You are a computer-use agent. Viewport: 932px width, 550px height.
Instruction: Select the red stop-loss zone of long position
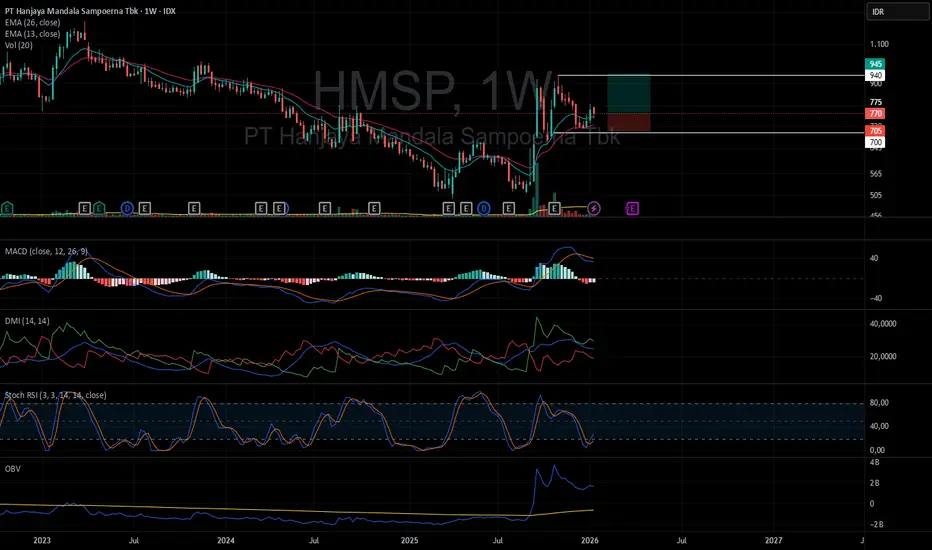coord(629,122)
